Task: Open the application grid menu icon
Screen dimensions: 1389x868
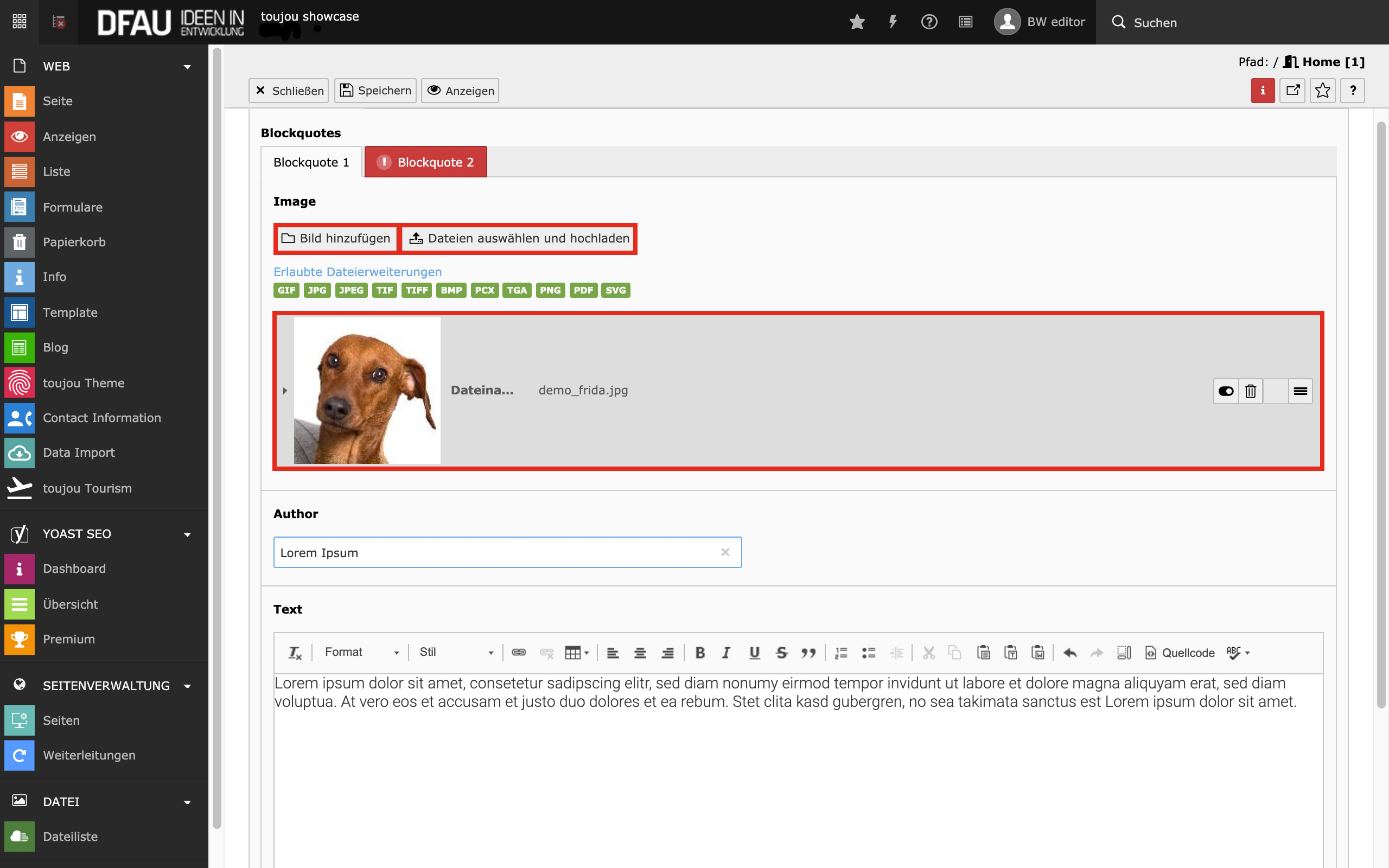Action: point(20,22)
